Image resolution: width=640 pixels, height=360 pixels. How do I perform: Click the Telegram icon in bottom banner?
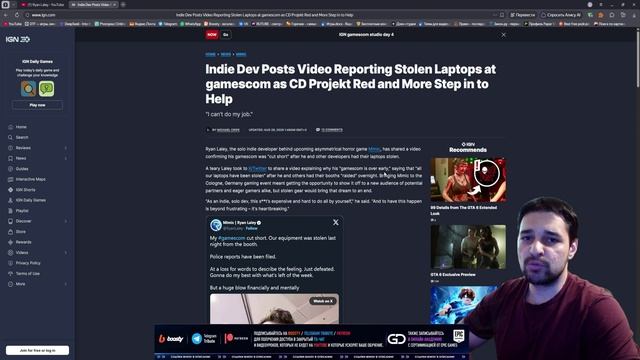coord(197,338)
